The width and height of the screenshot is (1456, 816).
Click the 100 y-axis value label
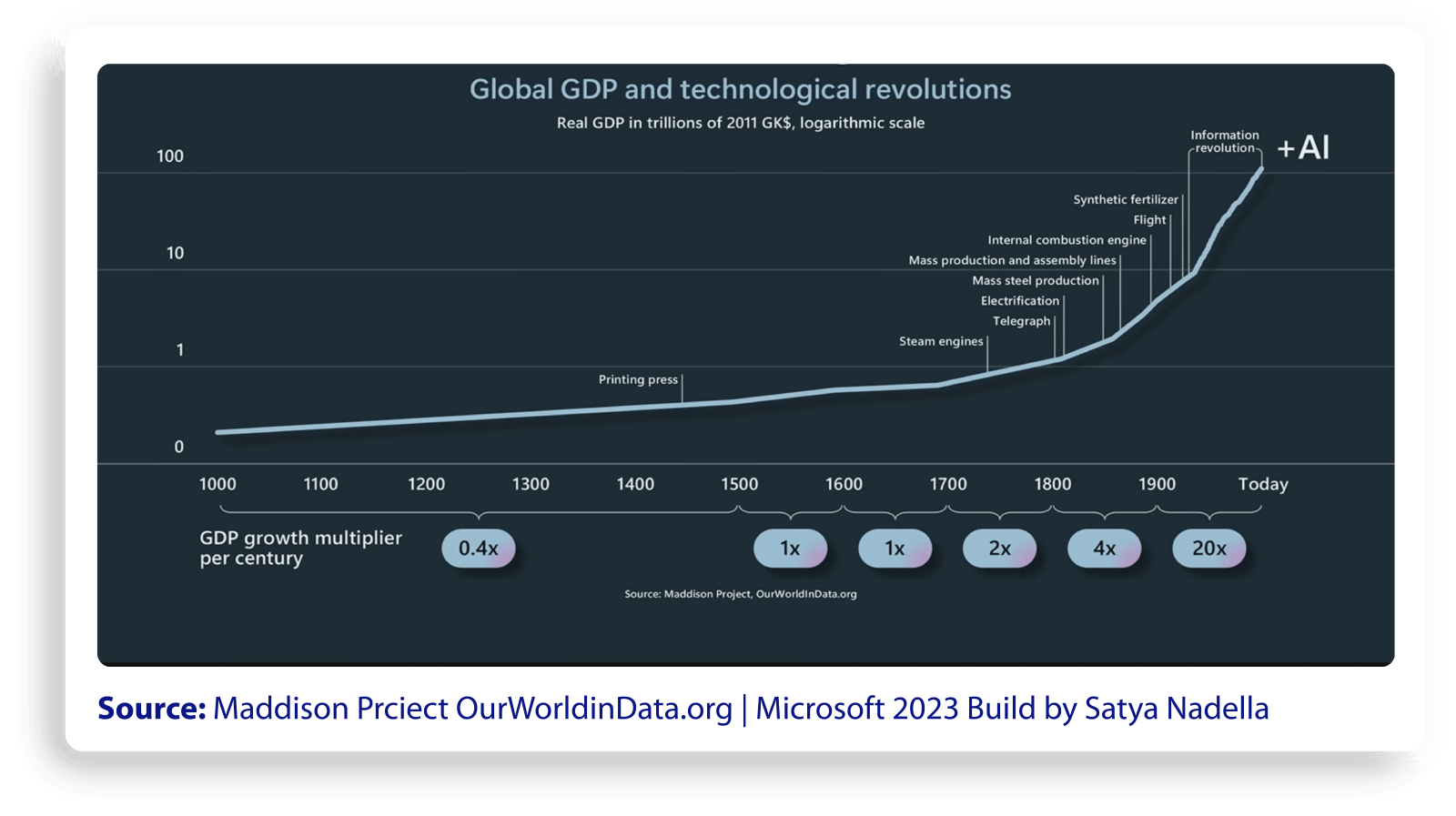(x=170, y=156)
